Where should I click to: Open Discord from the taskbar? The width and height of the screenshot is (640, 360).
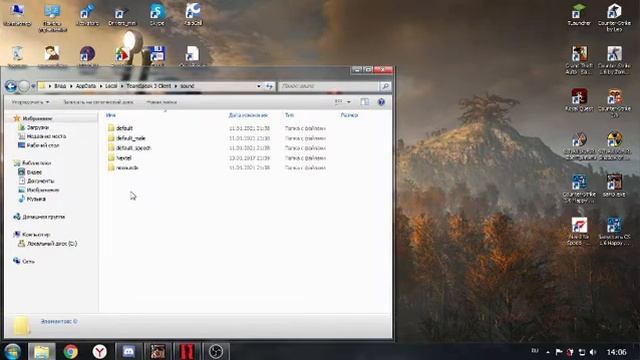129,351
